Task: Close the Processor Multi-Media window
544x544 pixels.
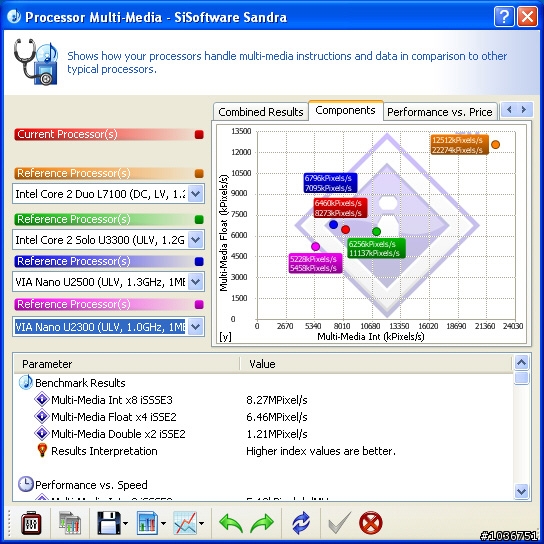Action: point(527,16)
